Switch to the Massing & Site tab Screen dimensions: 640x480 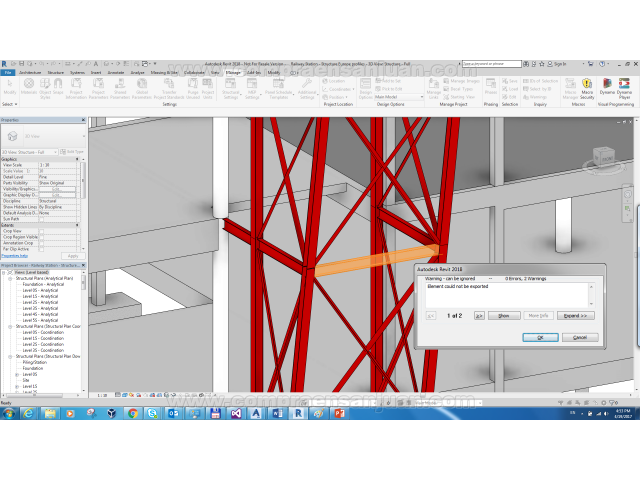[x=164, y=73]
